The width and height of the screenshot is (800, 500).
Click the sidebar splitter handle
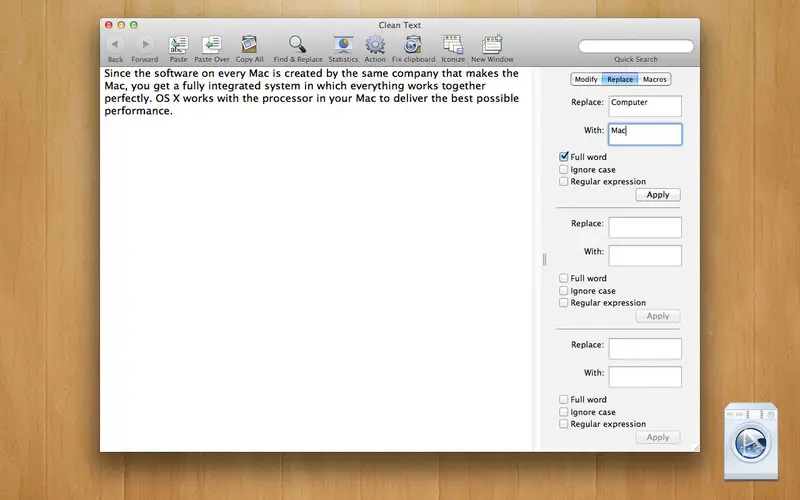tap(544, 260)
